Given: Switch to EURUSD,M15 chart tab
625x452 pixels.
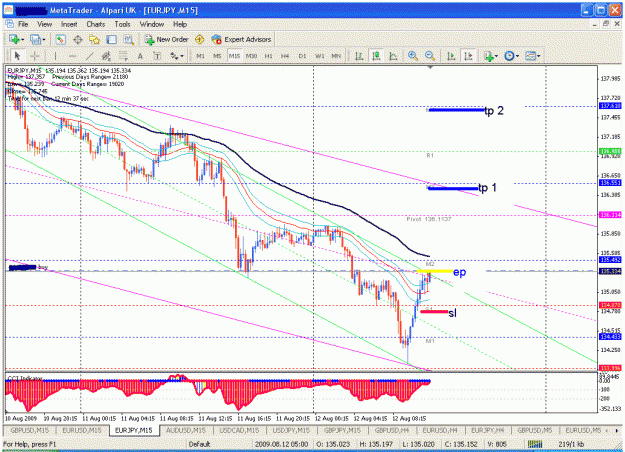Looking at the screenshot, I should (81, 430).
